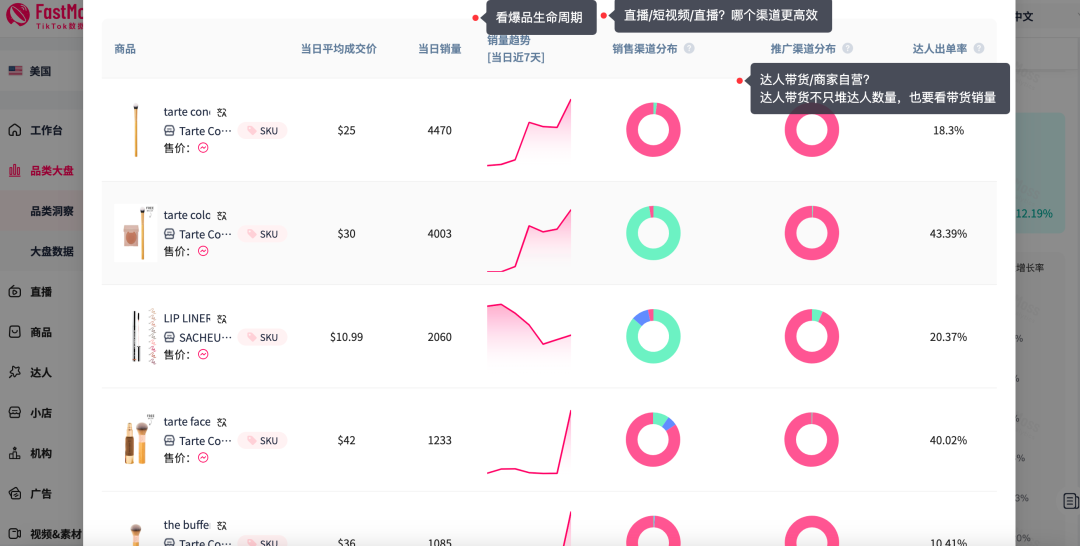This screenshot has width=1080, height=546.
Task: Open SACHEU store name link
Action: click(x=205, y=337)
